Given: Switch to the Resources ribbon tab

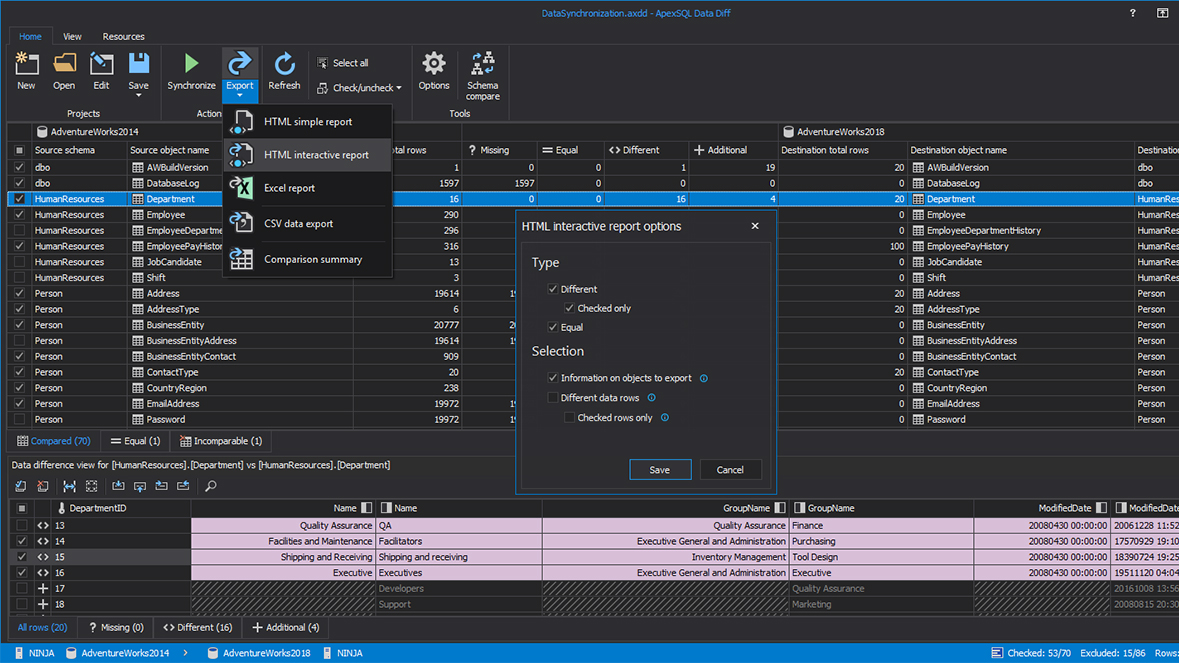Looking at the screenshot, I should pos(123,36).
